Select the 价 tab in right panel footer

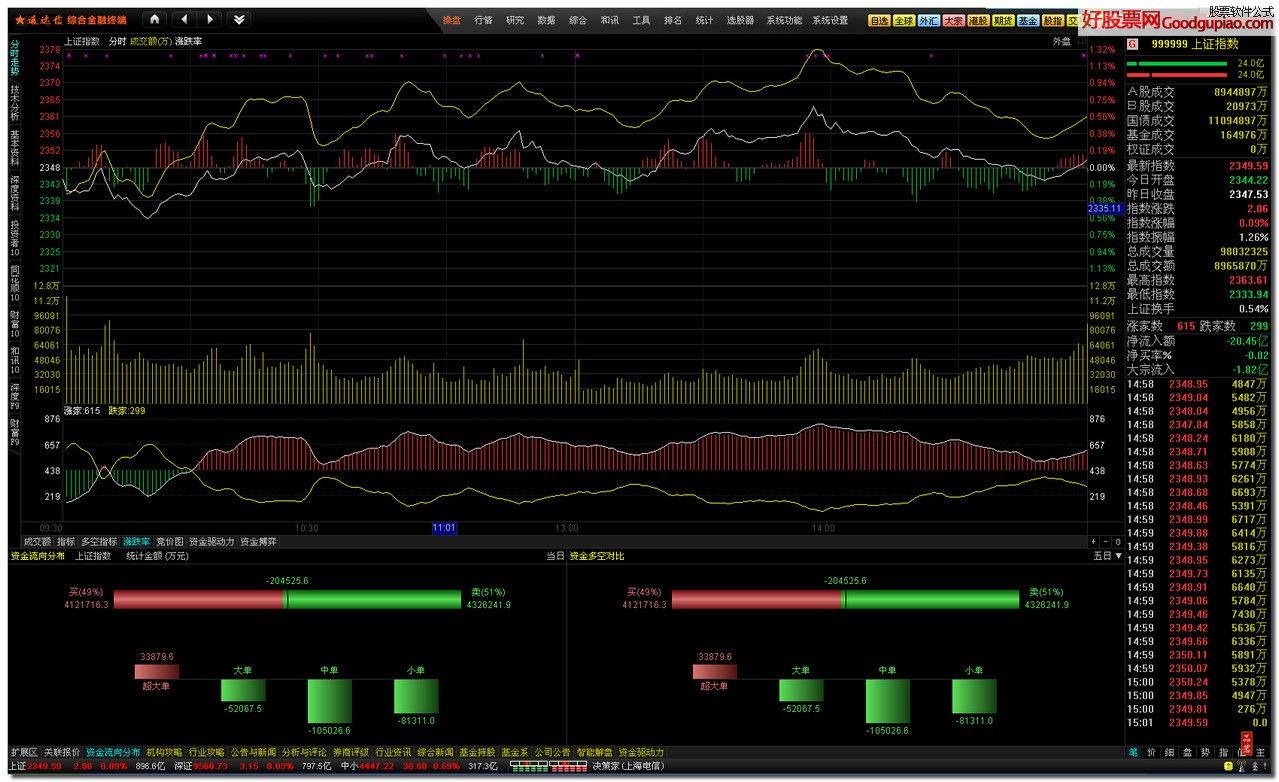click(1151, 752)
